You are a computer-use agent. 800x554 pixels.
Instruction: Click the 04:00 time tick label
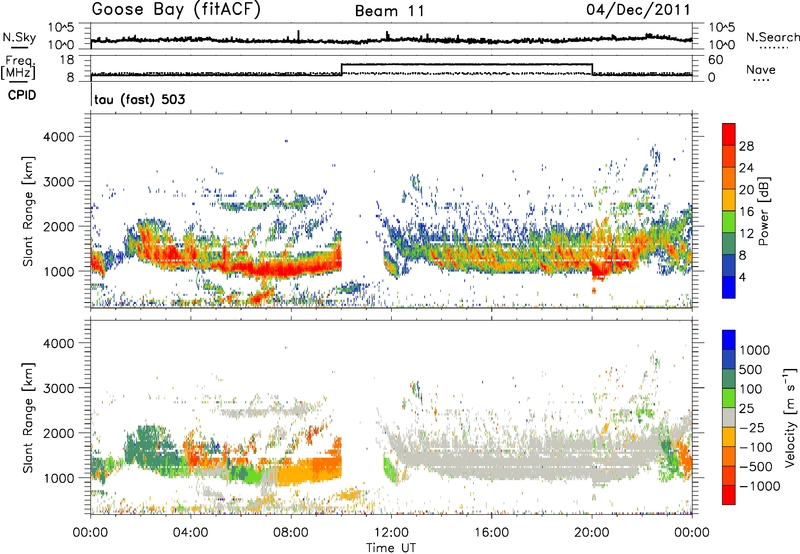click(x=190, y=533)
